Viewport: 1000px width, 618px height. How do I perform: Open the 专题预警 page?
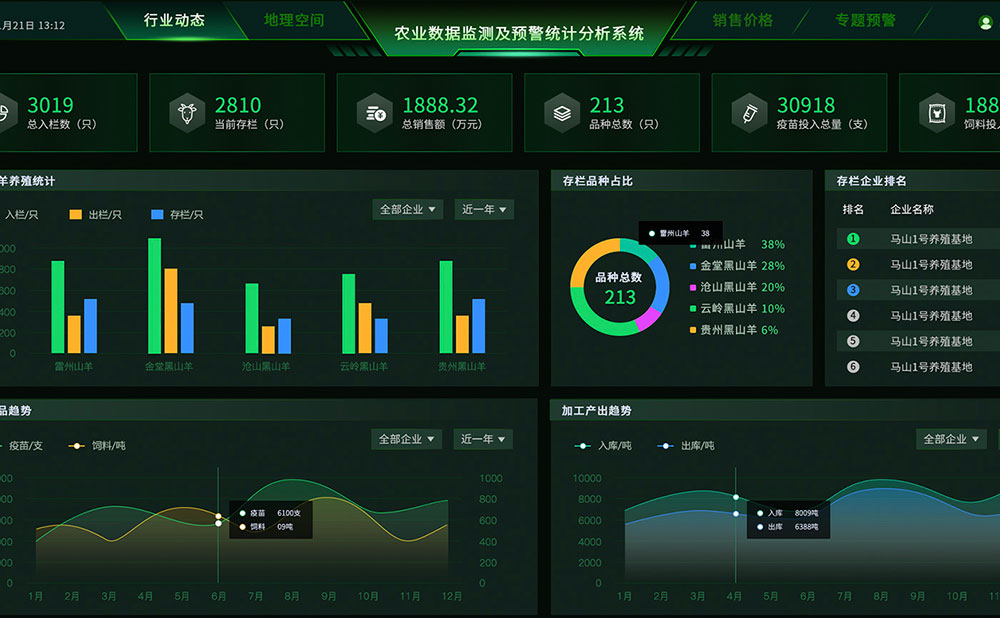(863, 18)
